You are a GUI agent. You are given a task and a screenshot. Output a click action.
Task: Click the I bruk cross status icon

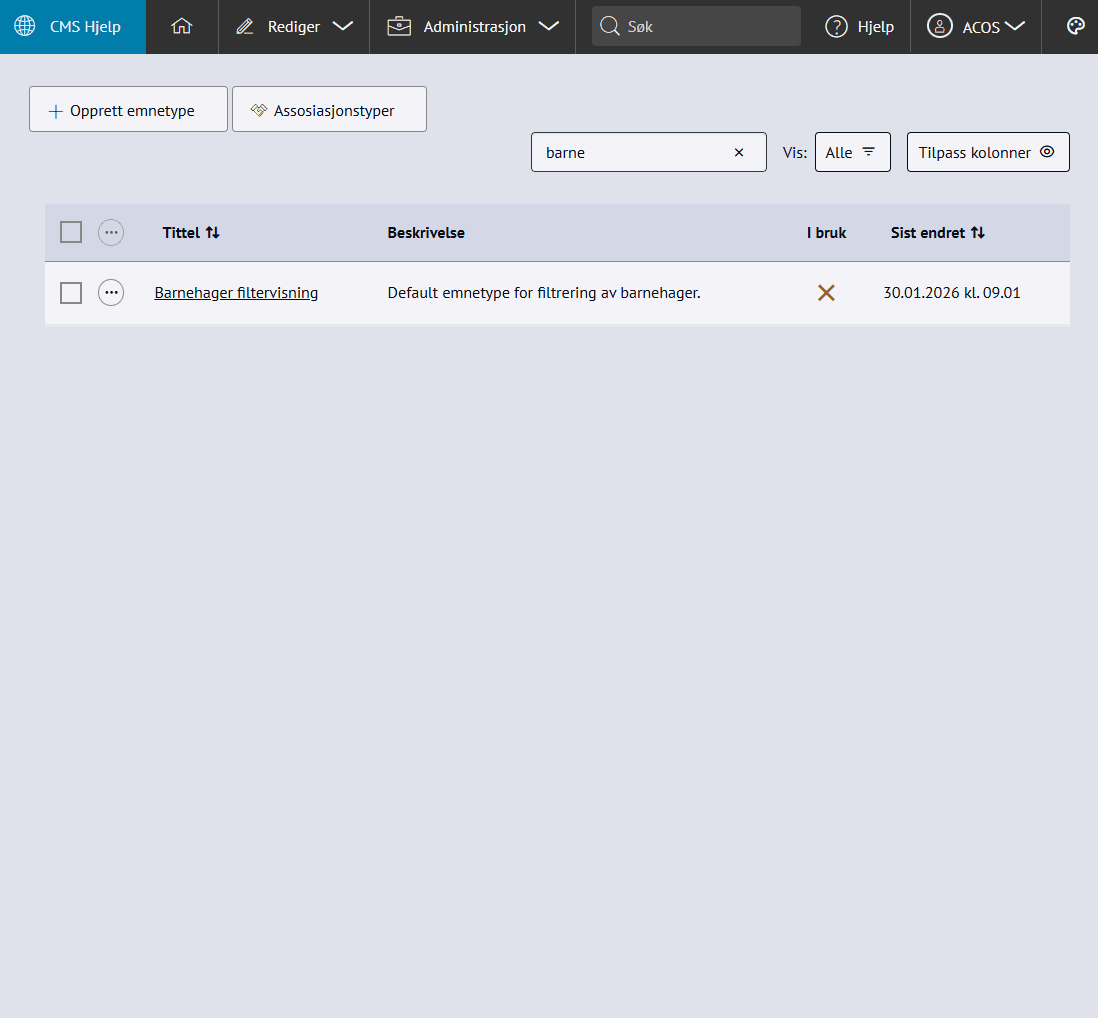[x=826, y=293]
